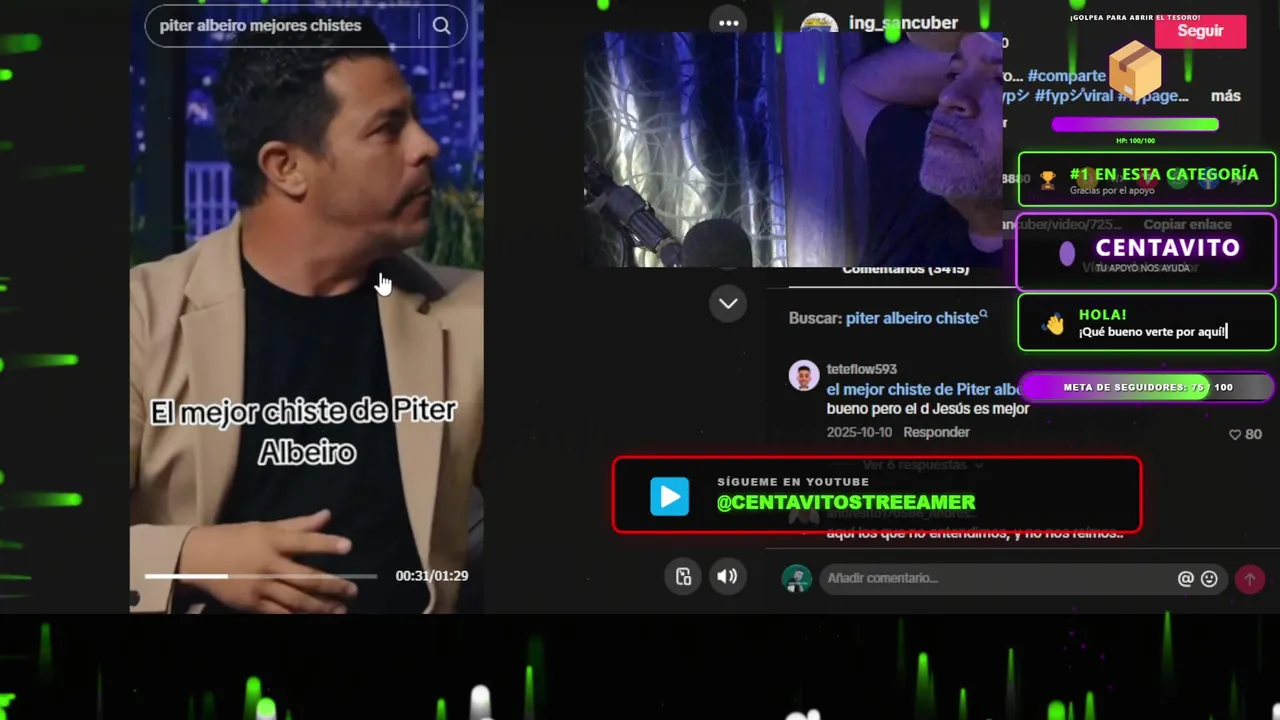
Task: Click the down chevron to next video
Action: pos(728,303)
